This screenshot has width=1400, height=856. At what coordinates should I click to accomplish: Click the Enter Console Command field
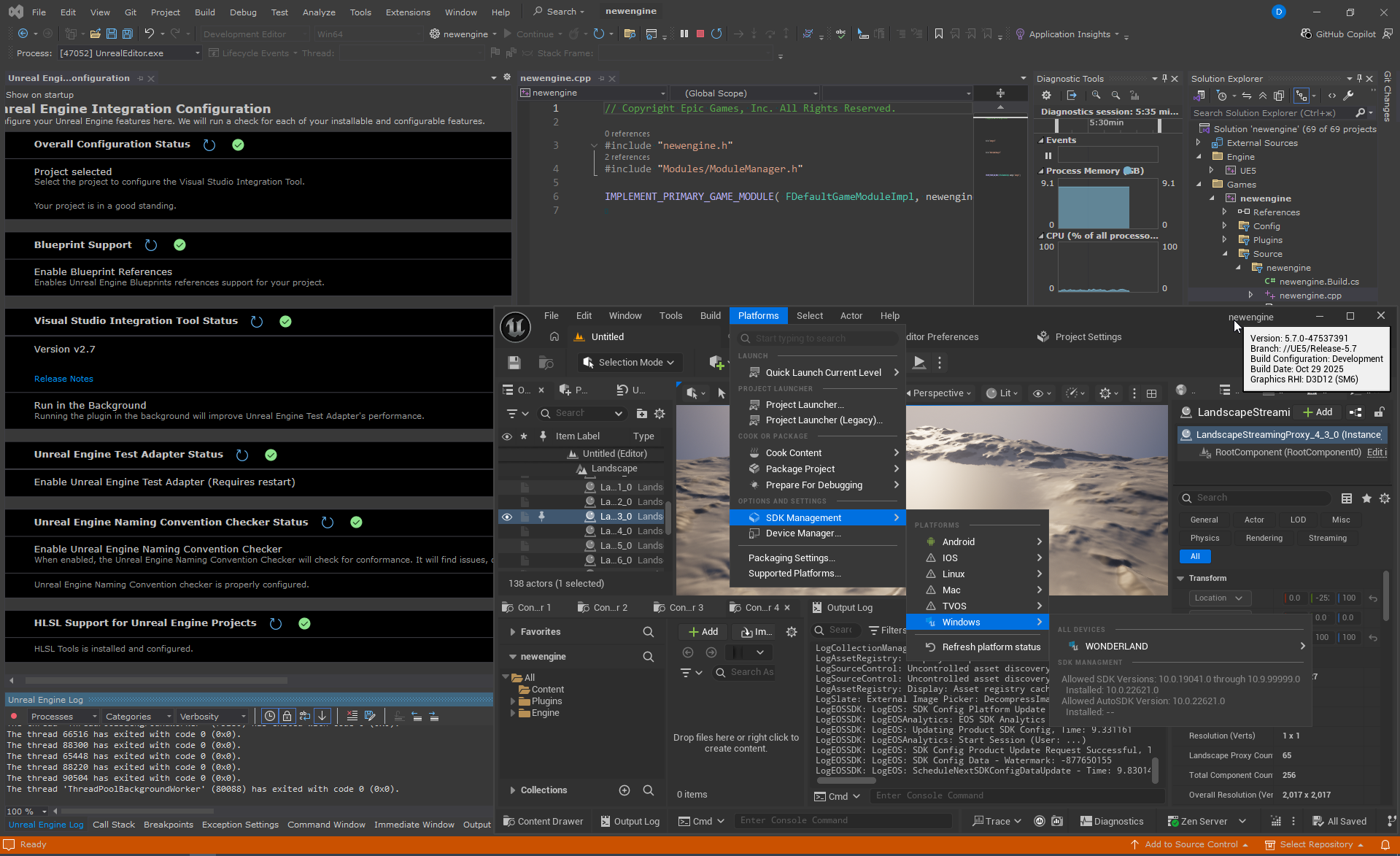[x=843, y=821]
